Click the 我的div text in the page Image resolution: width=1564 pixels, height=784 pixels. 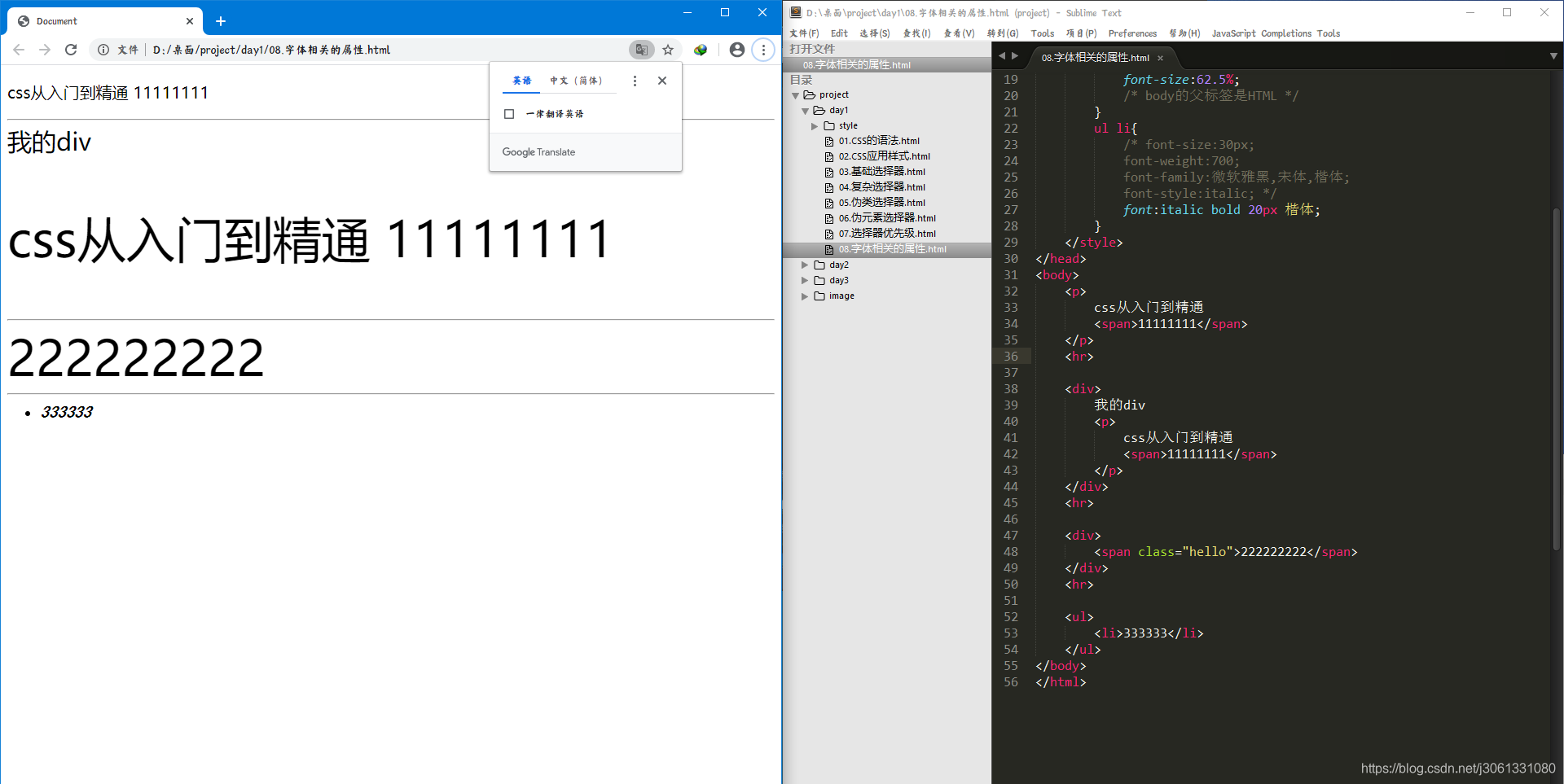(49, 142)
